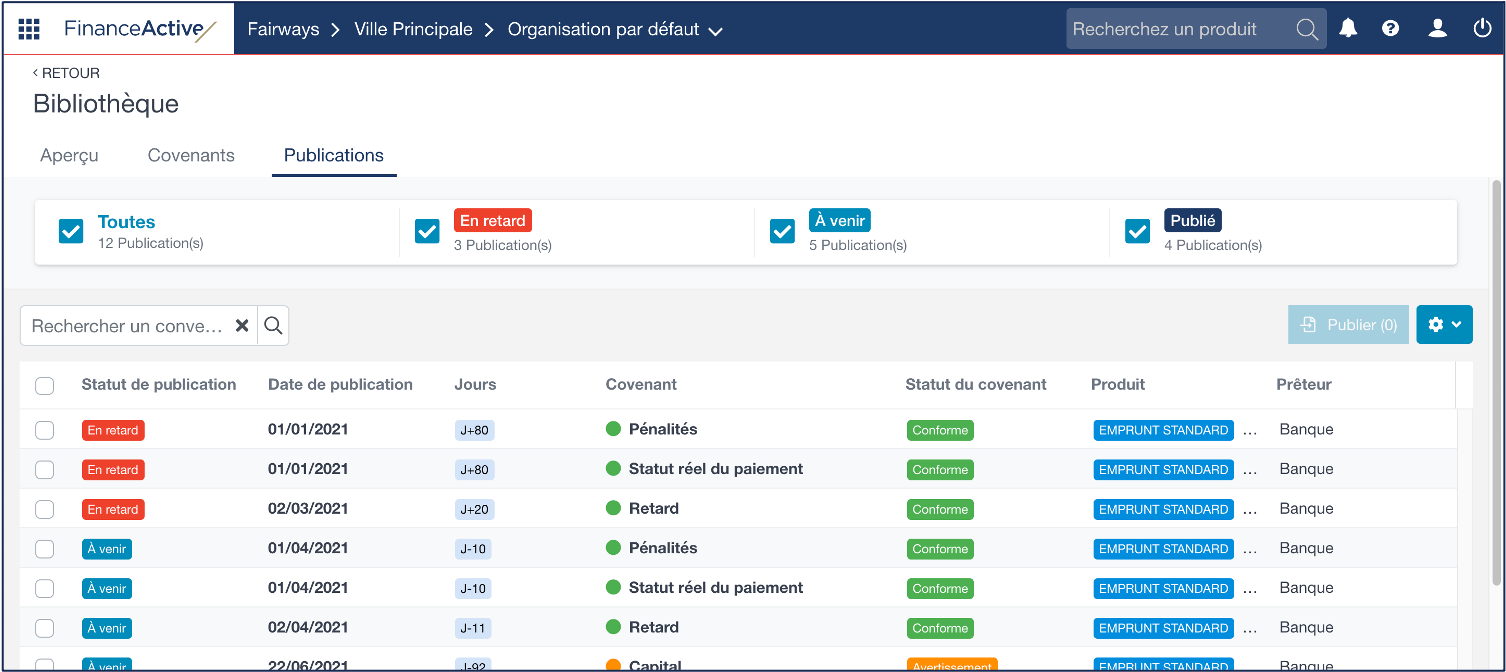Go back using the RETOUR link
The width and height of the screenshot is (1506, 672).
click(66, 73)
